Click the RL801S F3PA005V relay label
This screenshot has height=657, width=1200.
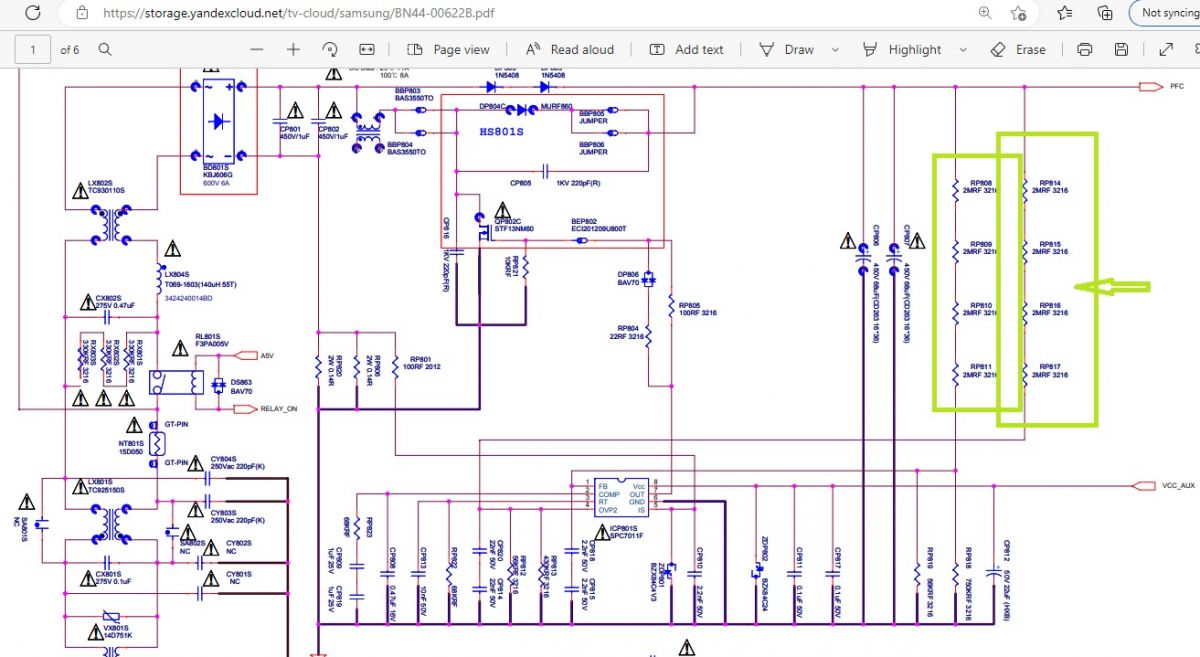[x=211, y=340]
